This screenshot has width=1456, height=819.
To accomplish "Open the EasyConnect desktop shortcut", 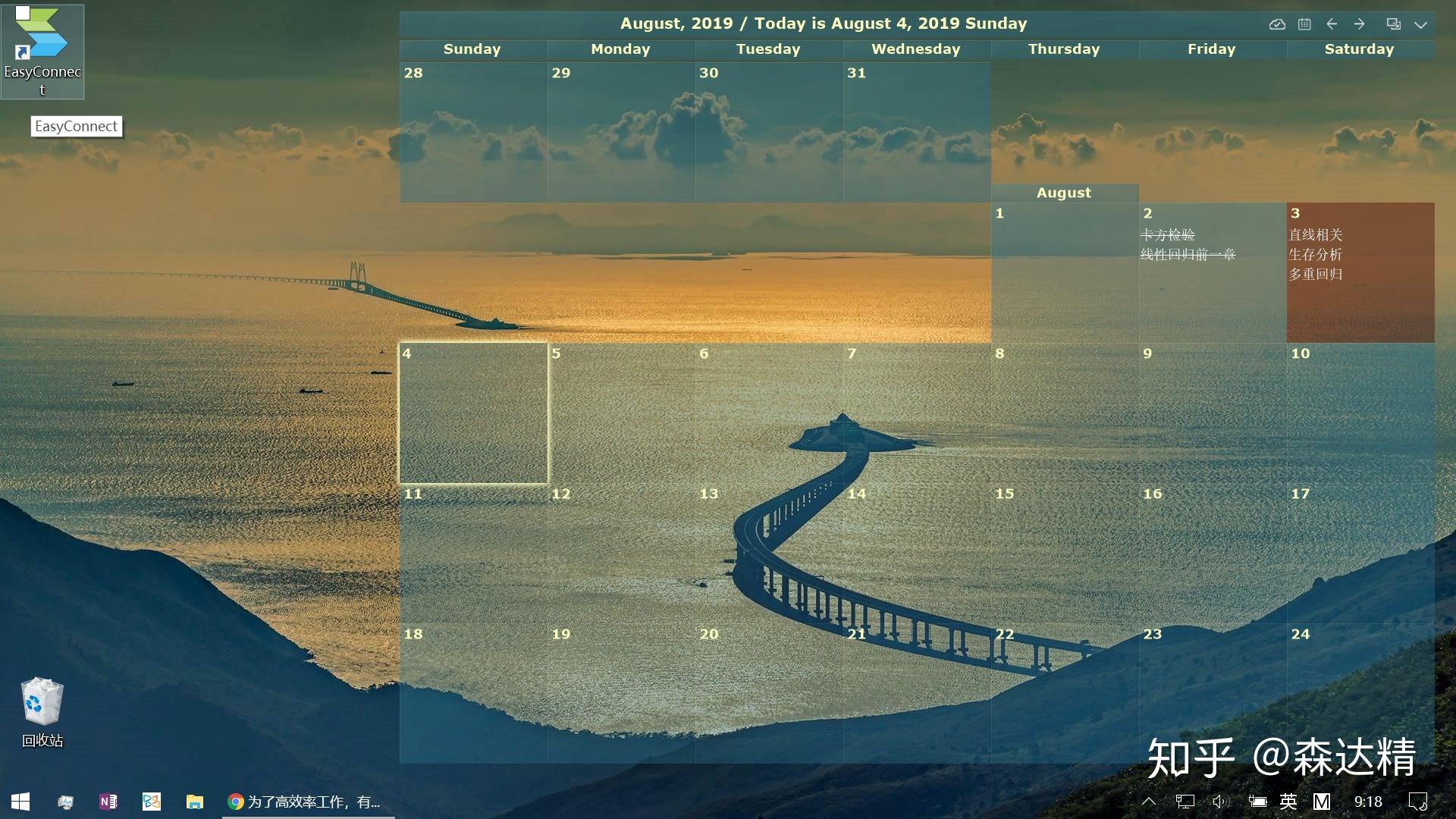I will point(42,52).
